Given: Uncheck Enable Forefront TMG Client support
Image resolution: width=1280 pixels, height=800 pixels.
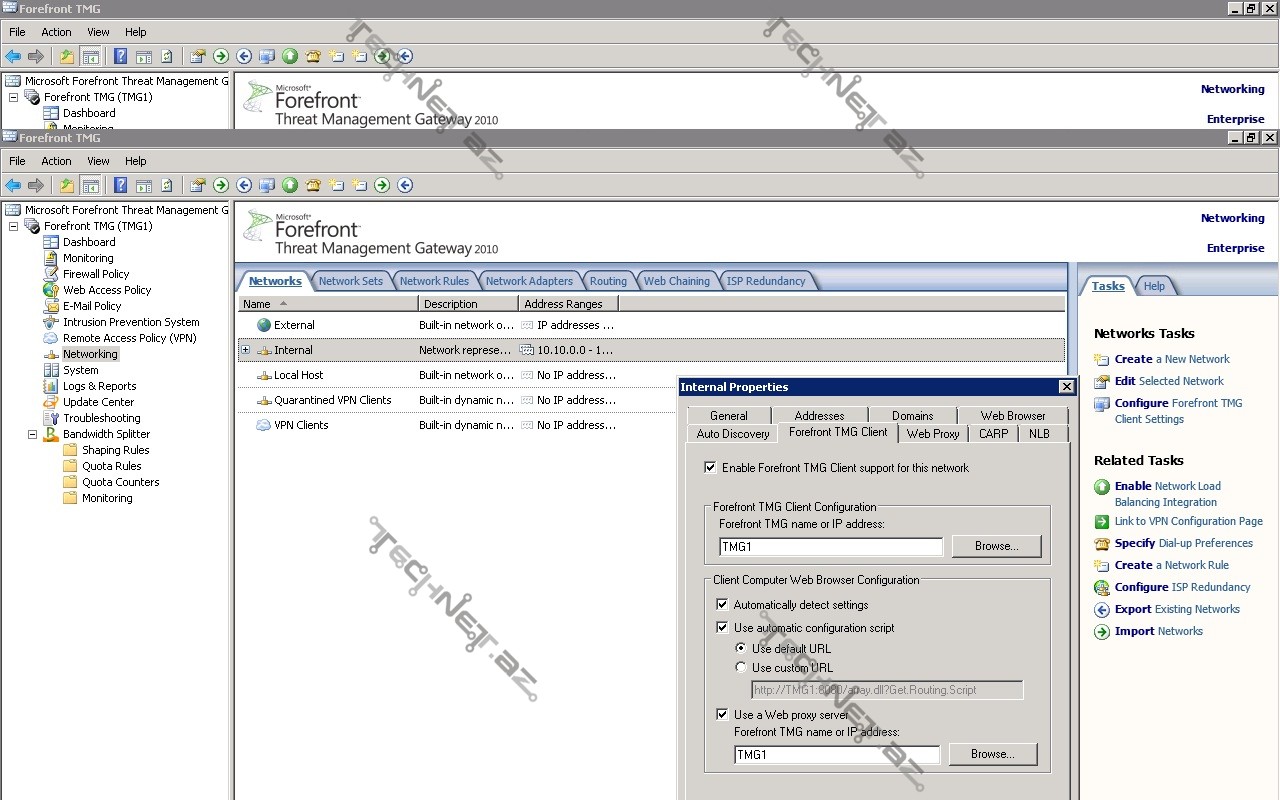Looking at the screenshot, I should [710, 468].
